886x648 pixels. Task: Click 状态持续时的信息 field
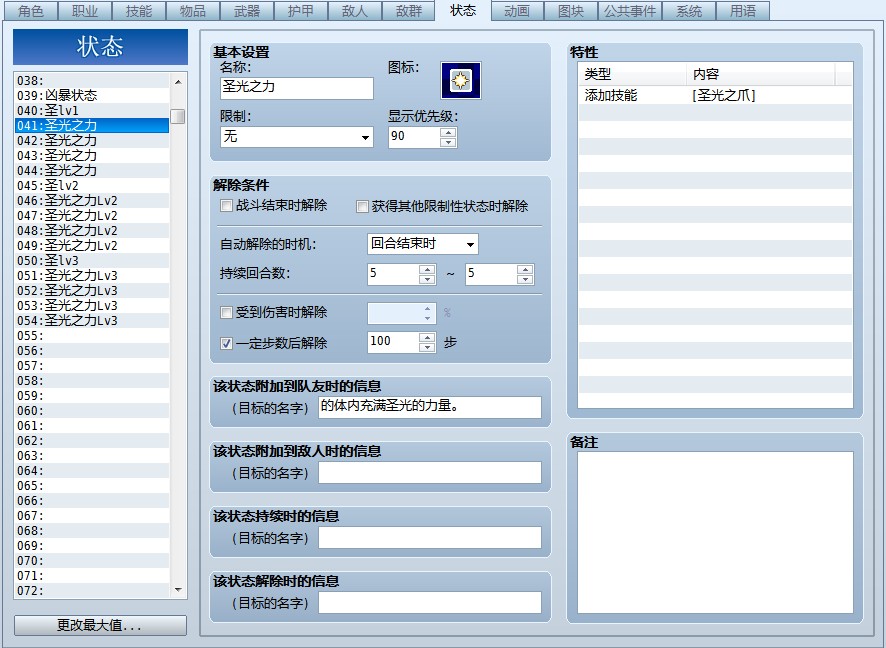(x=429, y=537)
